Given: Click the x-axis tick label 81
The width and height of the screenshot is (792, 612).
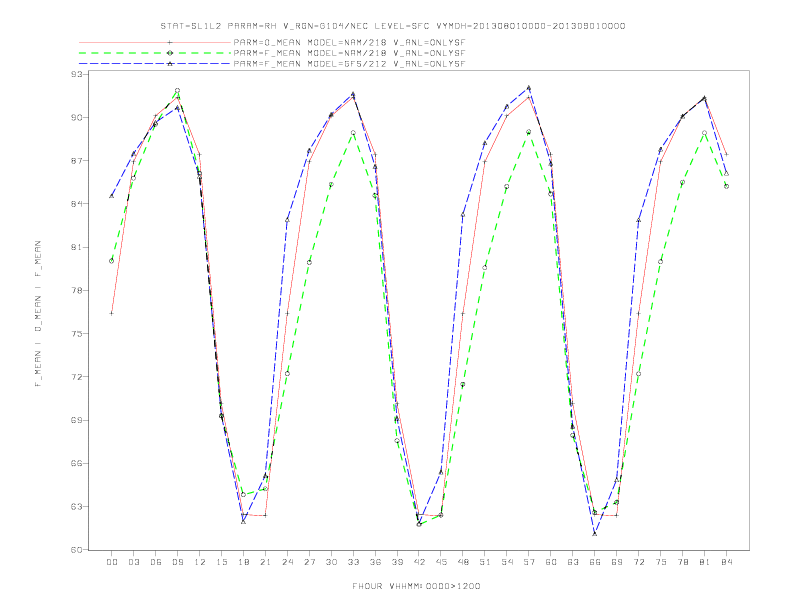Looking at the screenshot, I should (x=705, y=562).
